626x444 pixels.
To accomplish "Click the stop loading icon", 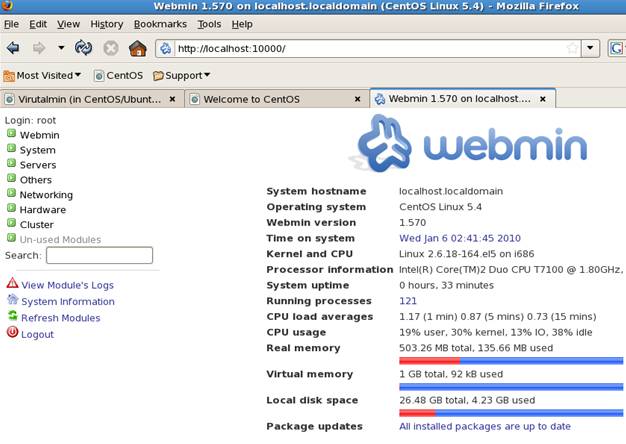I will (111, 48).
